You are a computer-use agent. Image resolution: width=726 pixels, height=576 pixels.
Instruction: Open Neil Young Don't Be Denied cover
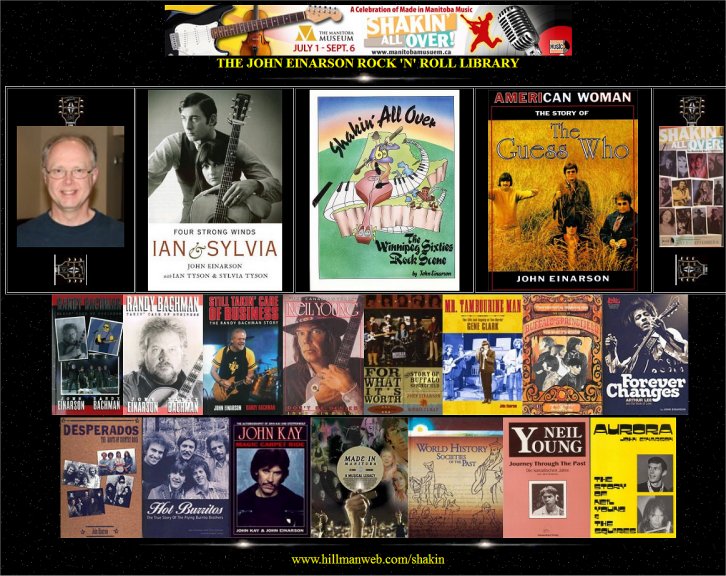[323, 354]
